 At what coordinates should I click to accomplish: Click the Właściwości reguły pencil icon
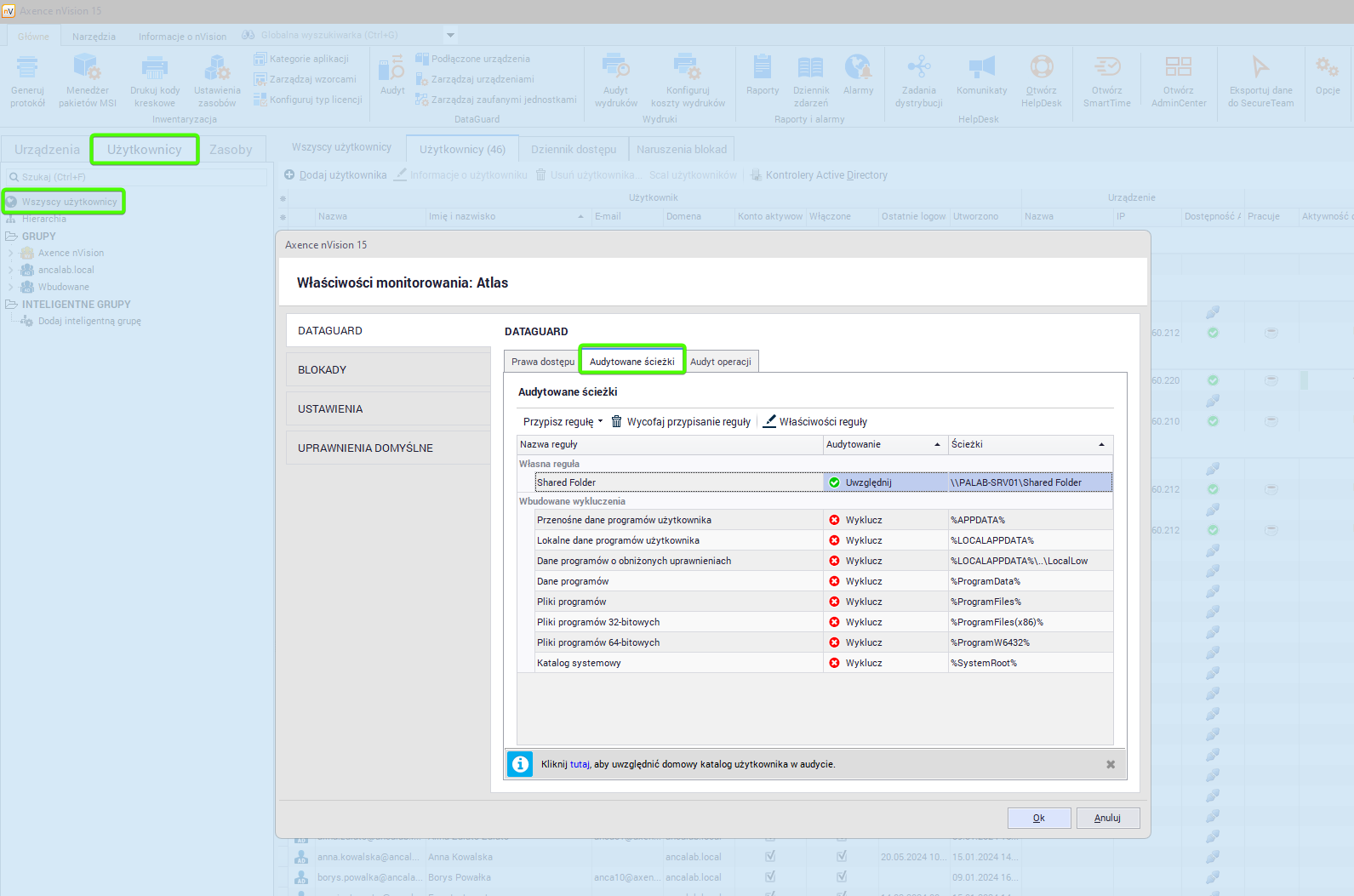(x=769, y=421)
